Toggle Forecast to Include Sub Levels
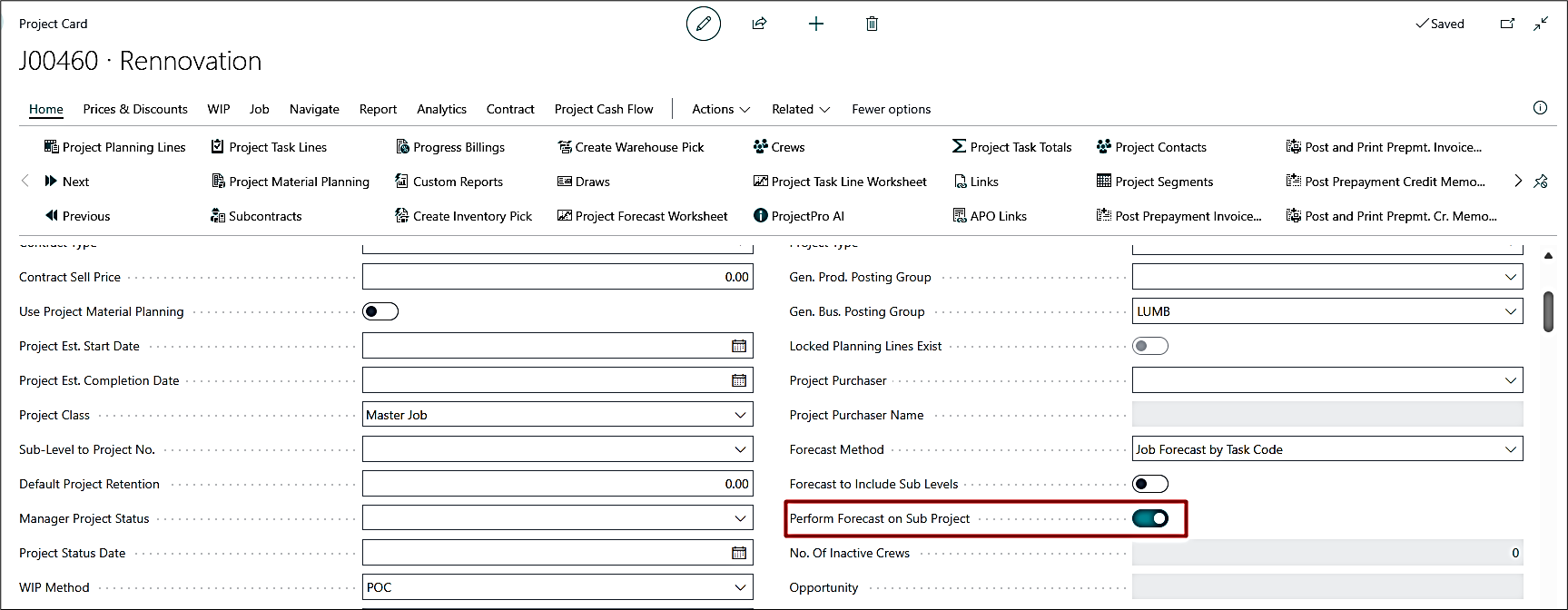 click(x=1149, y=484)
